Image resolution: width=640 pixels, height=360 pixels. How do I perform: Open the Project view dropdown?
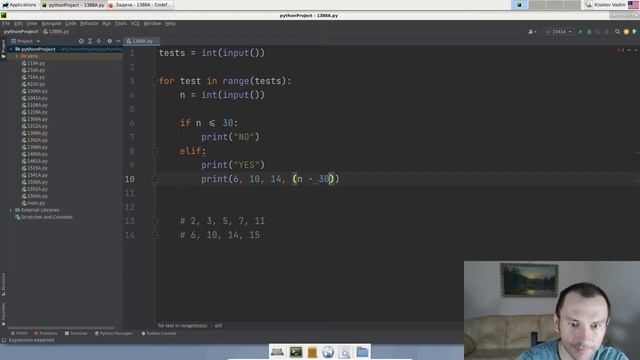coord(26,41)
